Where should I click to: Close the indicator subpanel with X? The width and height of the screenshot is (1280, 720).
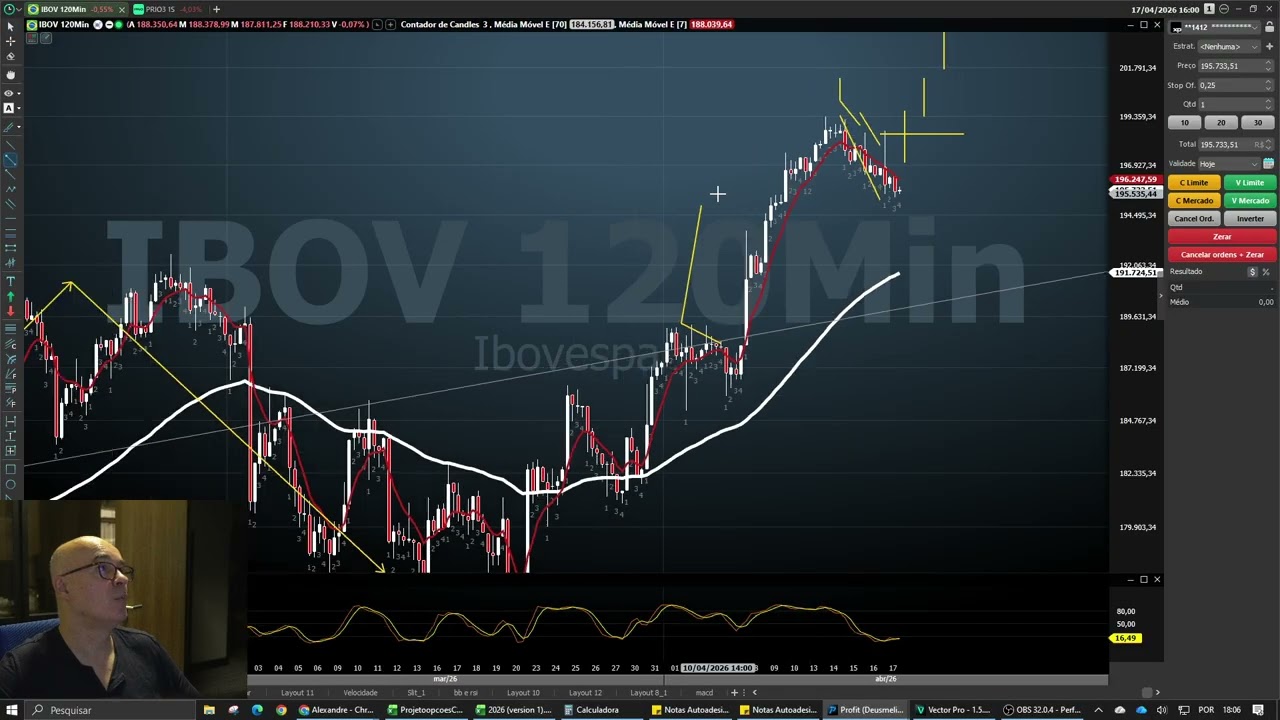point(1157,580)
